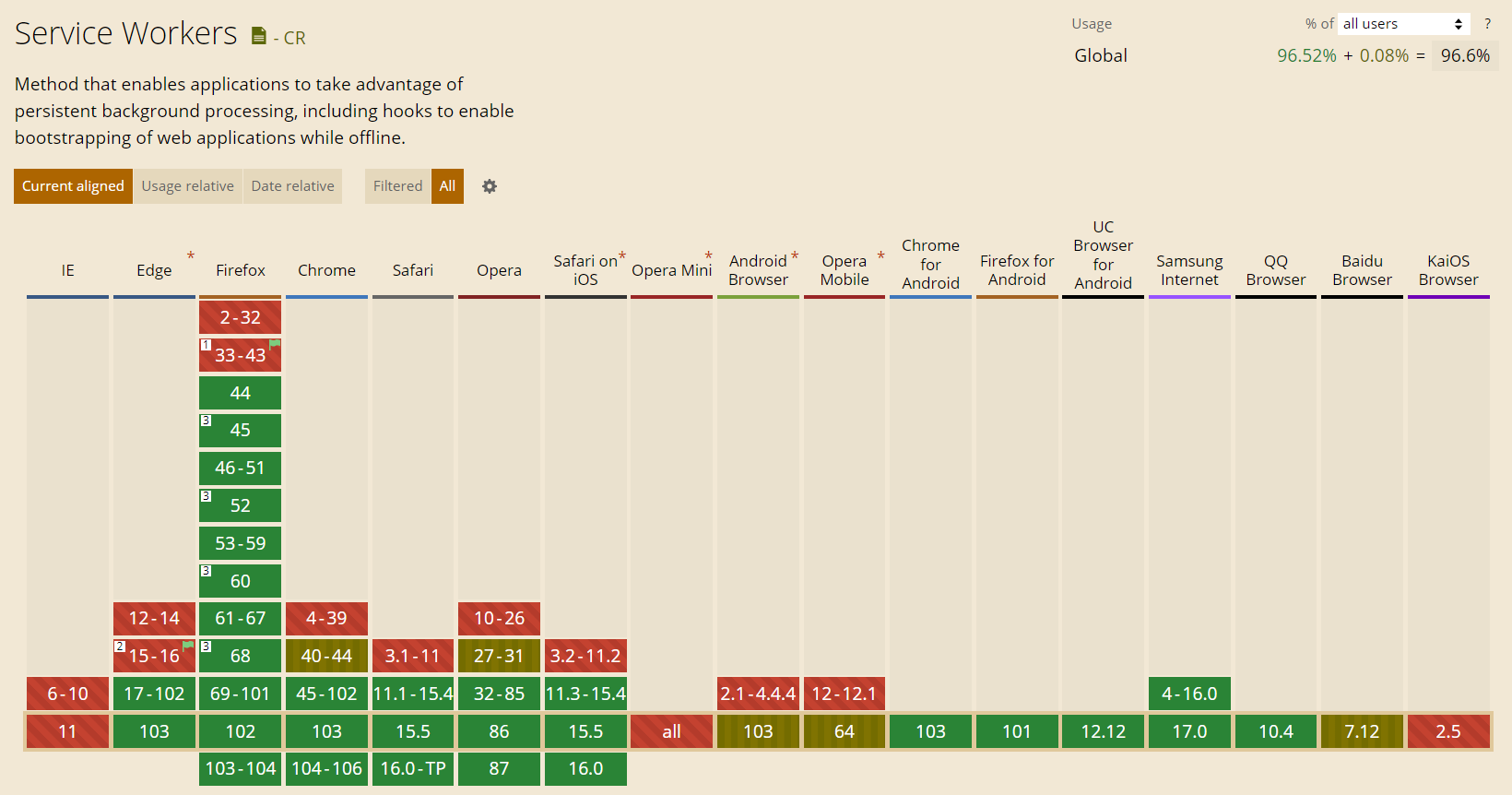Click the Opera Mobile column header

pyautogui.click(x=845, y=270)
